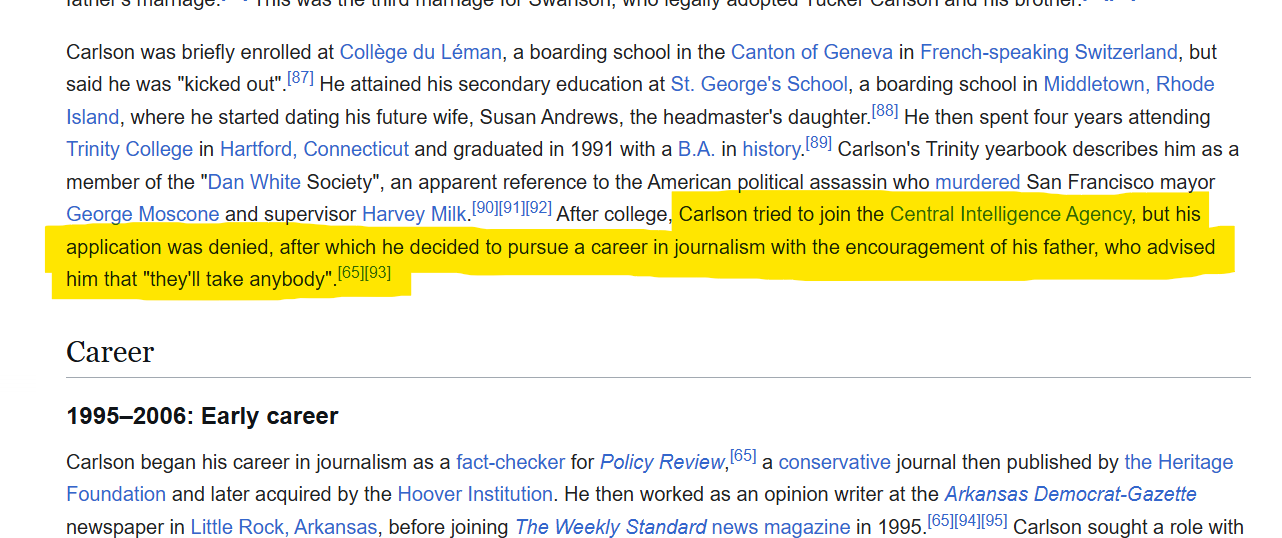This screenshot has height=538, width=1282.
Task: Open the Arkansas Democrat-Gazette link
Action: point(1070,494)
